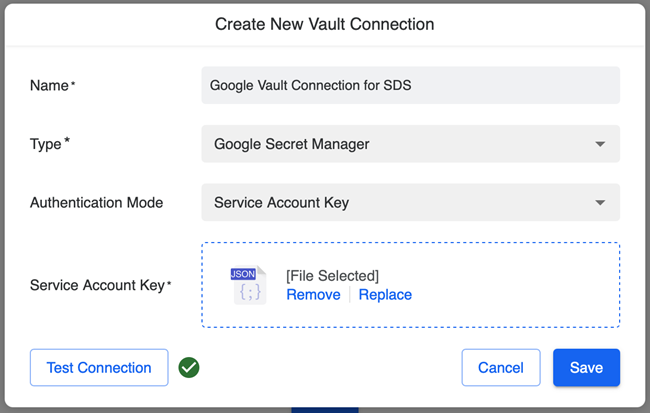The height and width of the screenshot is (413, 650).
Task: Open the Google Secret Manager combo box
Action: click(x=400, y=144)
